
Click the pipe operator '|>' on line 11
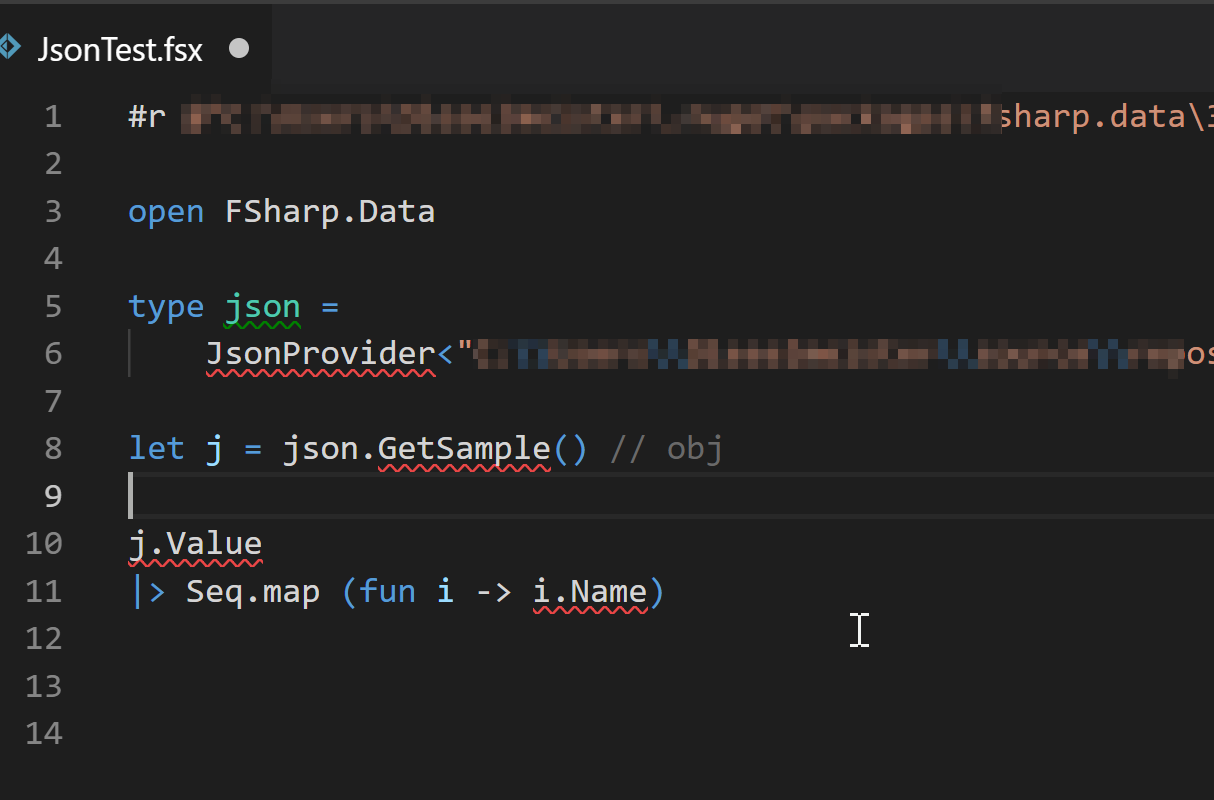(148, 591)
